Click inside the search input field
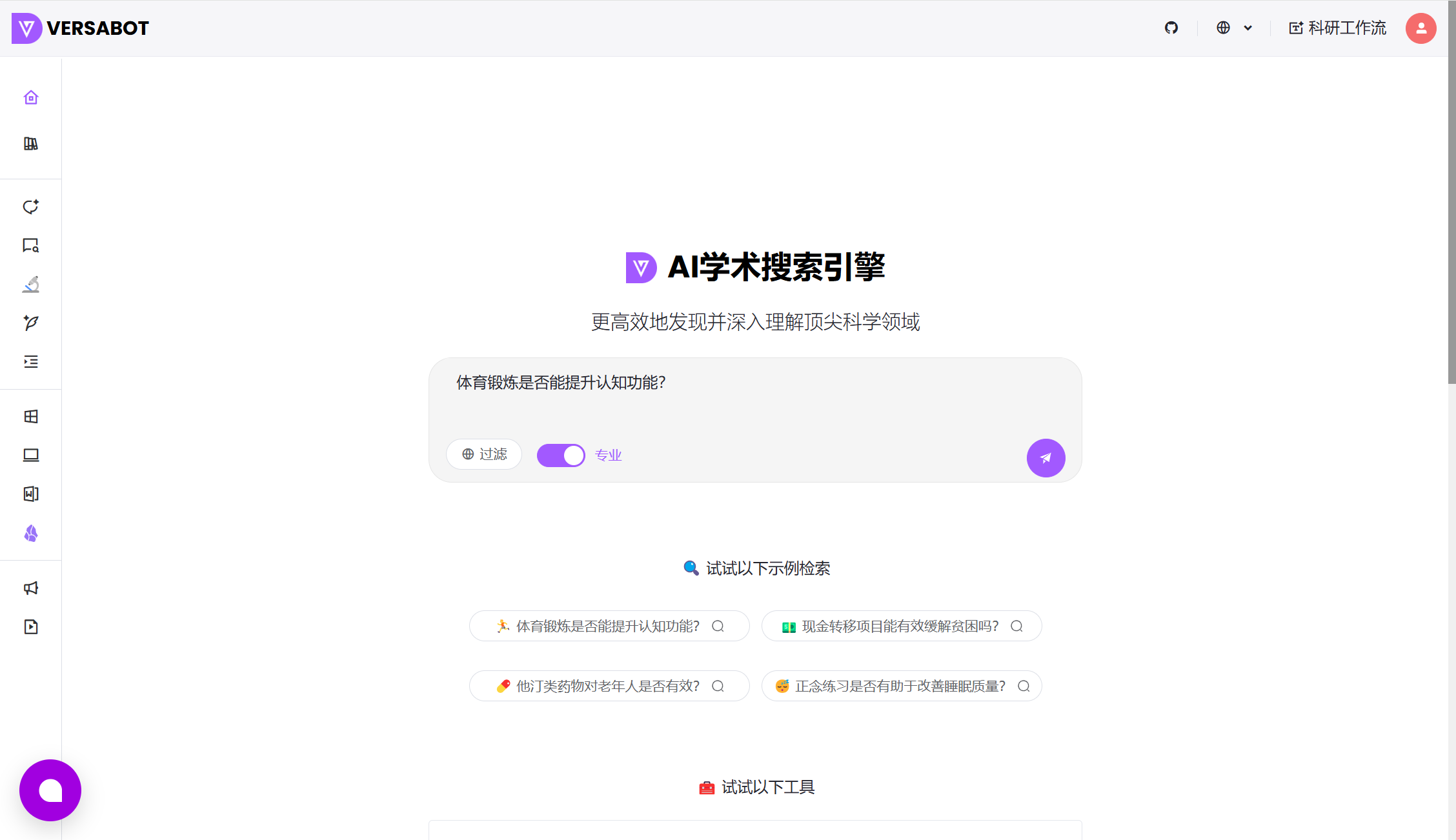 click(710, 383)
